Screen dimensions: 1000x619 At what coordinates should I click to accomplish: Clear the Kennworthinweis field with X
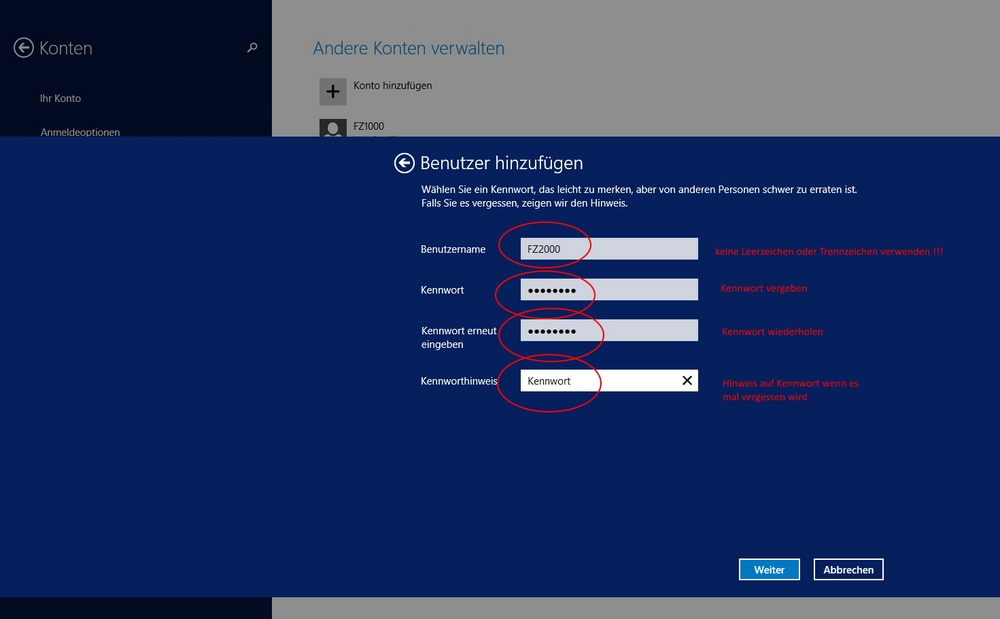coord(687,381)
